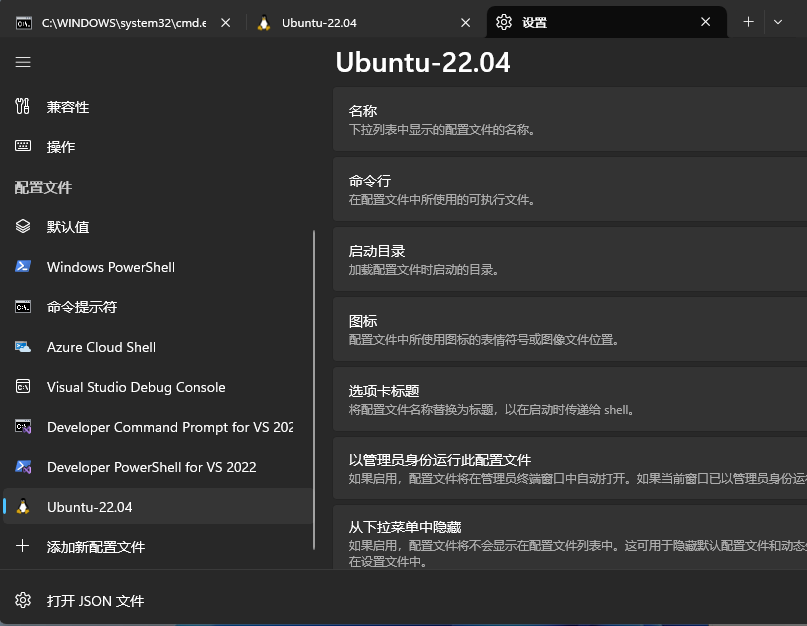Open a new tab with plus button

748,22
